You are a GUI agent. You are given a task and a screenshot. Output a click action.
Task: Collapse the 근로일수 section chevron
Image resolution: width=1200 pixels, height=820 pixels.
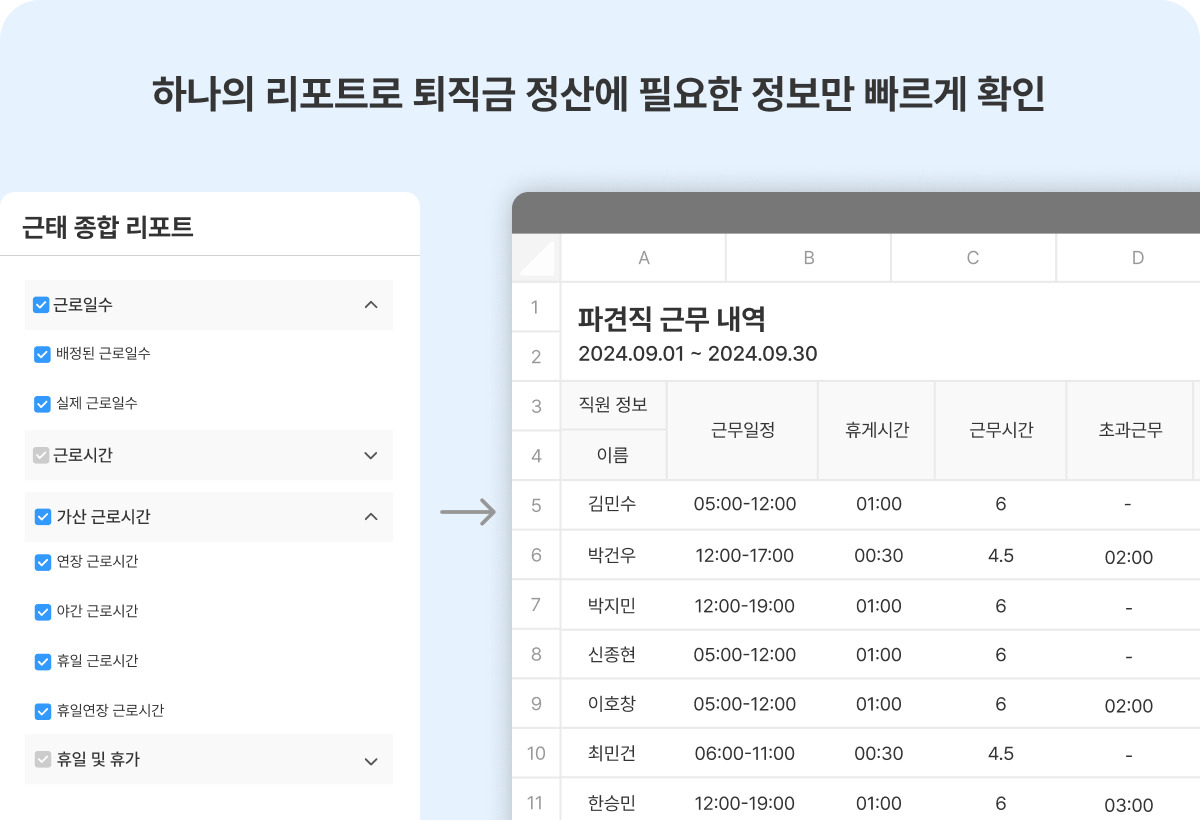(x=371, y=305)
